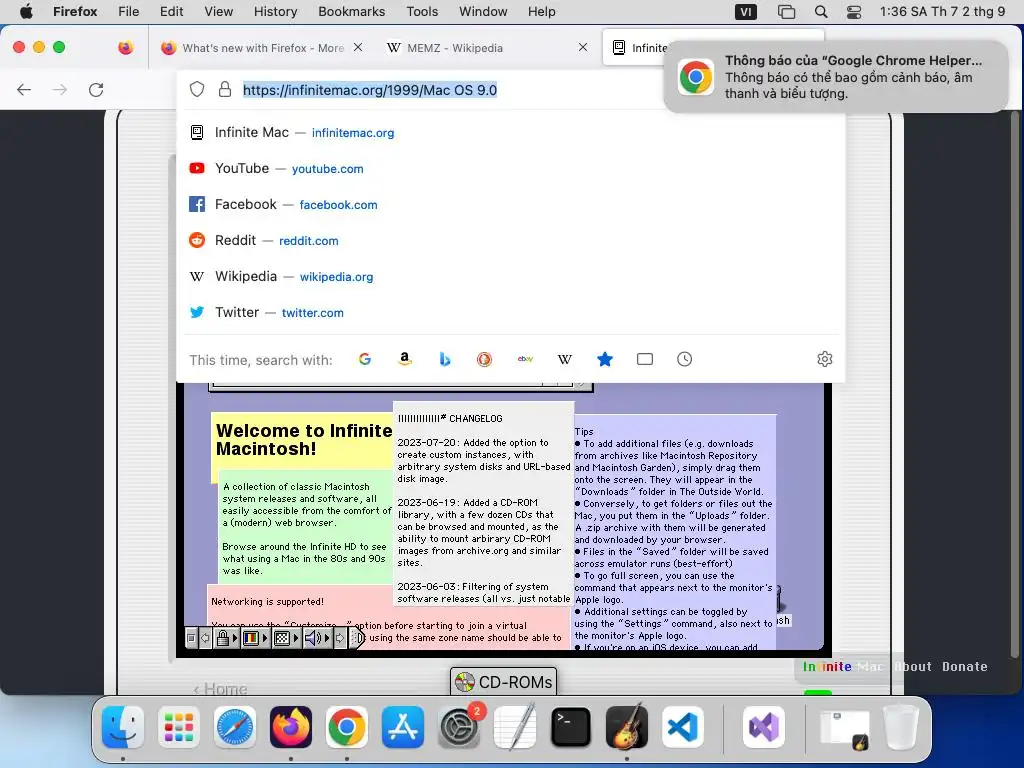The width and height of the screenshot is (1024, 768).
Task: Open GarageBand from the Dock
Action: pos(627,727)
